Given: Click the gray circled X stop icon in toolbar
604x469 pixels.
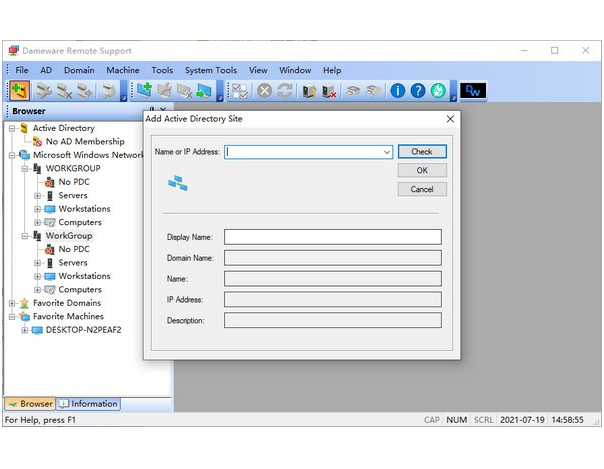Looking at the screenshot, I should [264, 91].
